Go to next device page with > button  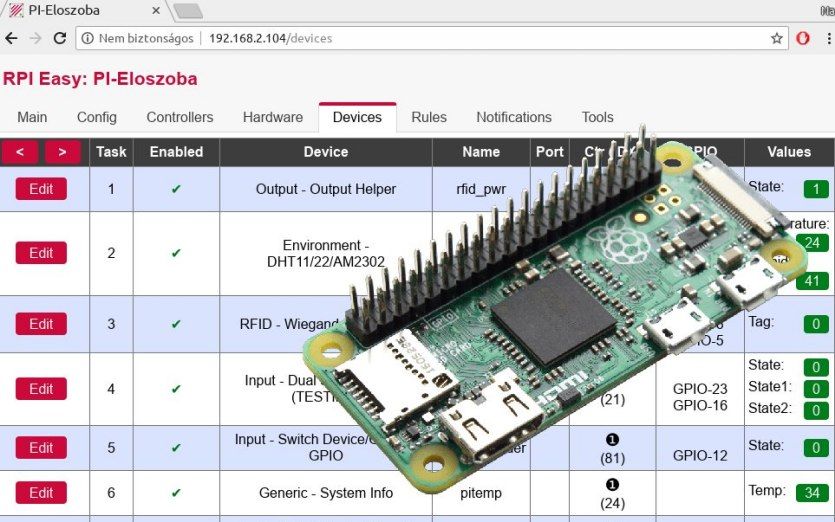click(62, 152)
